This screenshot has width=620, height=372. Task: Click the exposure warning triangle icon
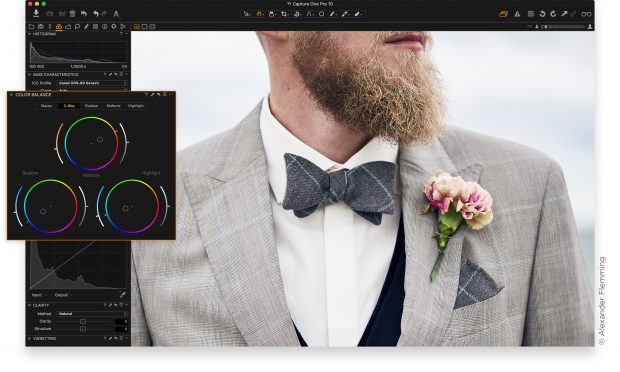[x=517, y=14]
